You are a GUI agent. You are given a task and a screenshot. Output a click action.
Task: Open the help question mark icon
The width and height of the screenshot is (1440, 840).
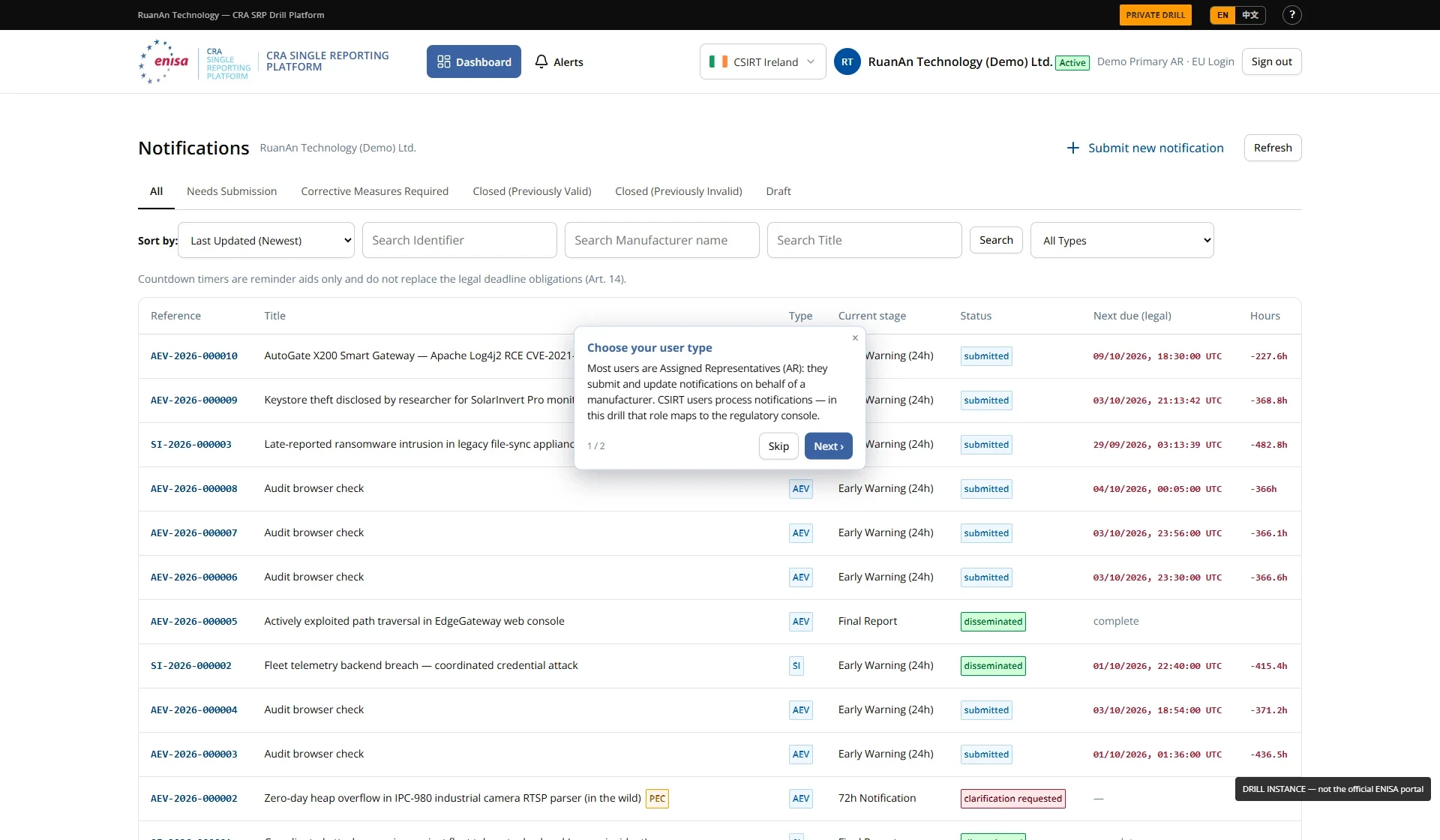(1291, 15)
